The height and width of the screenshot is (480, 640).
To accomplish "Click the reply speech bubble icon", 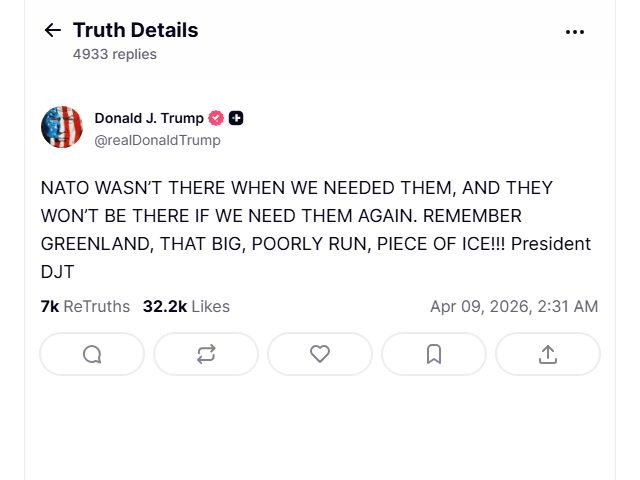I will (92, 354).
